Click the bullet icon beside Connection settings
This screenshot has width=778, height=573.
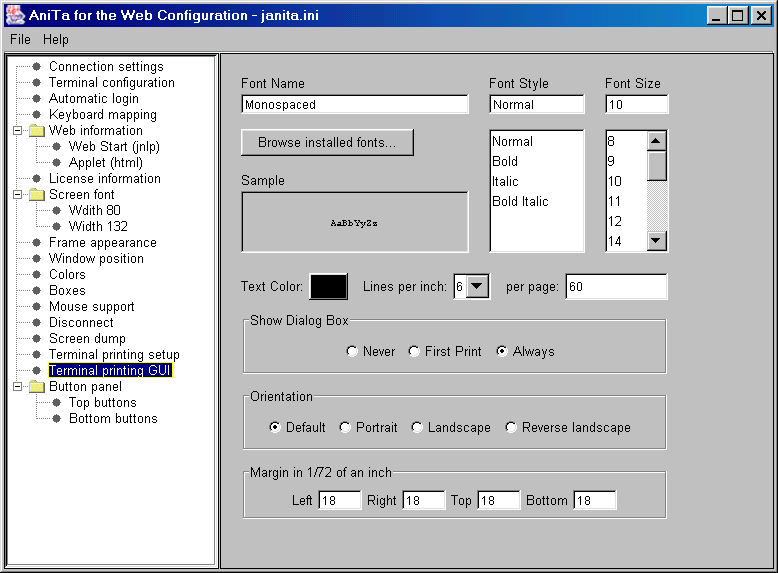pos(37,67)
